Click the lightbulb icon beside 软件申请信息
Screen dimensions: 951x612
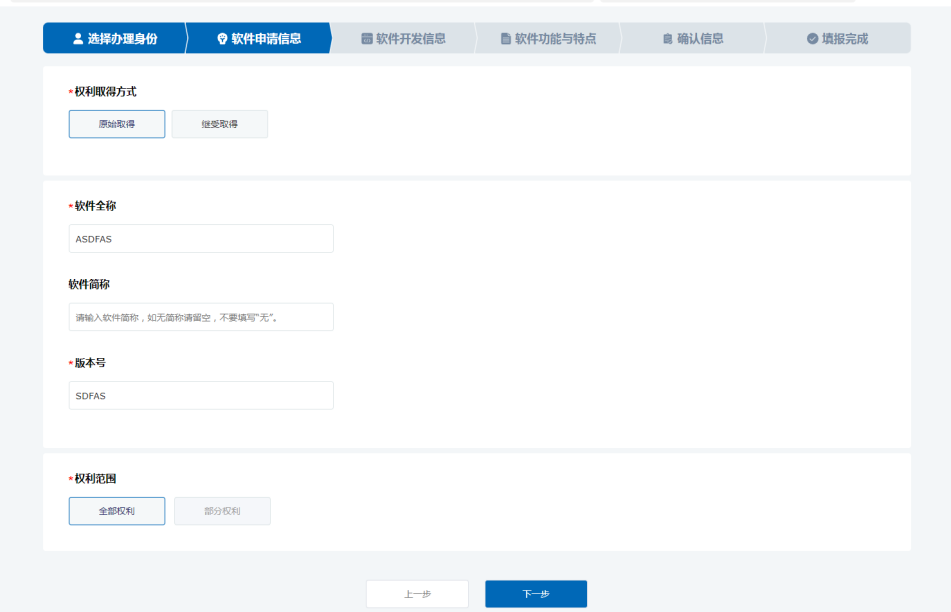222,39
